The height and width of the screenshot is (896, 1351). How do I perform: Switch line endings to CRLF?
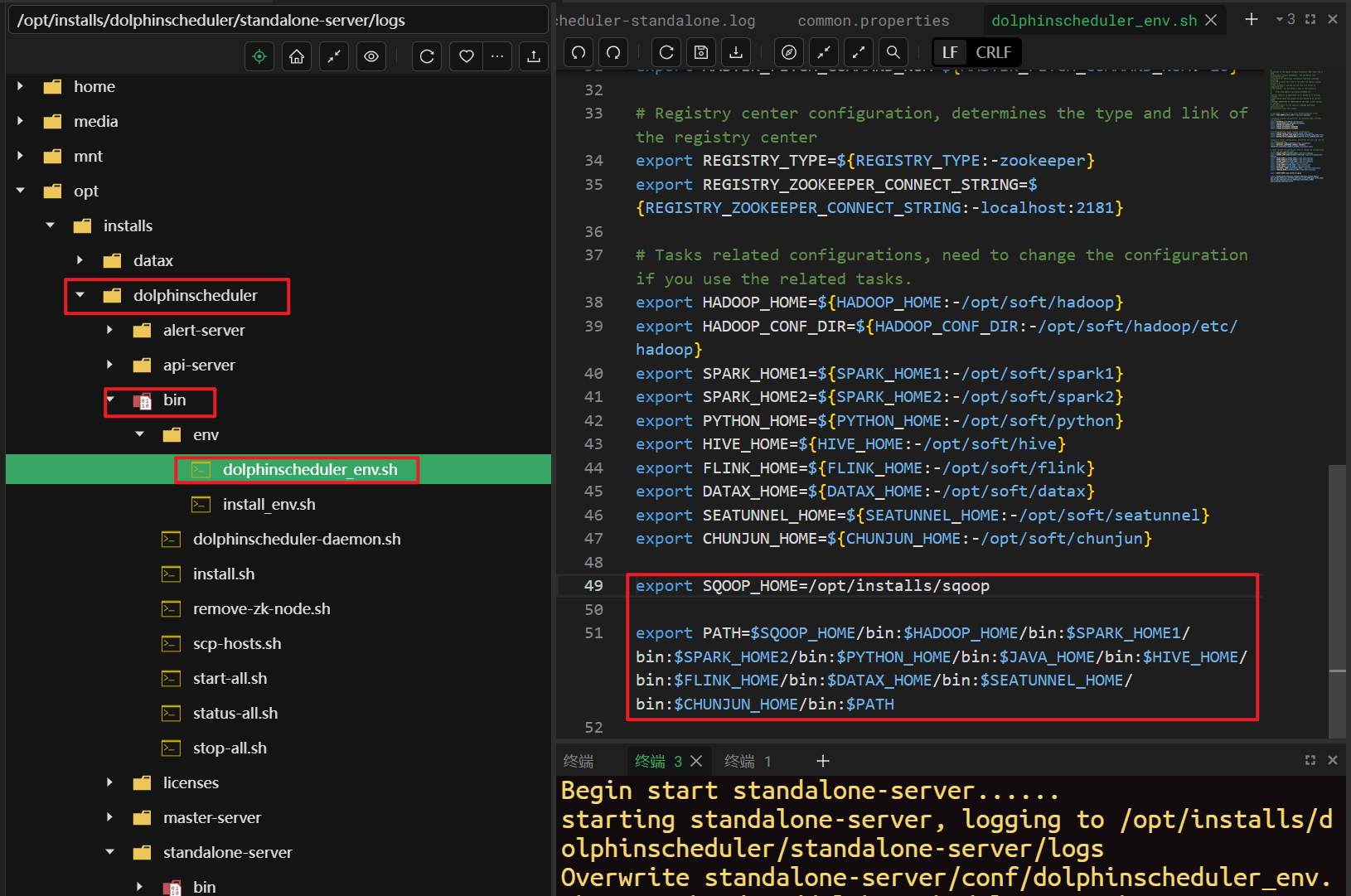pos(993,51)
